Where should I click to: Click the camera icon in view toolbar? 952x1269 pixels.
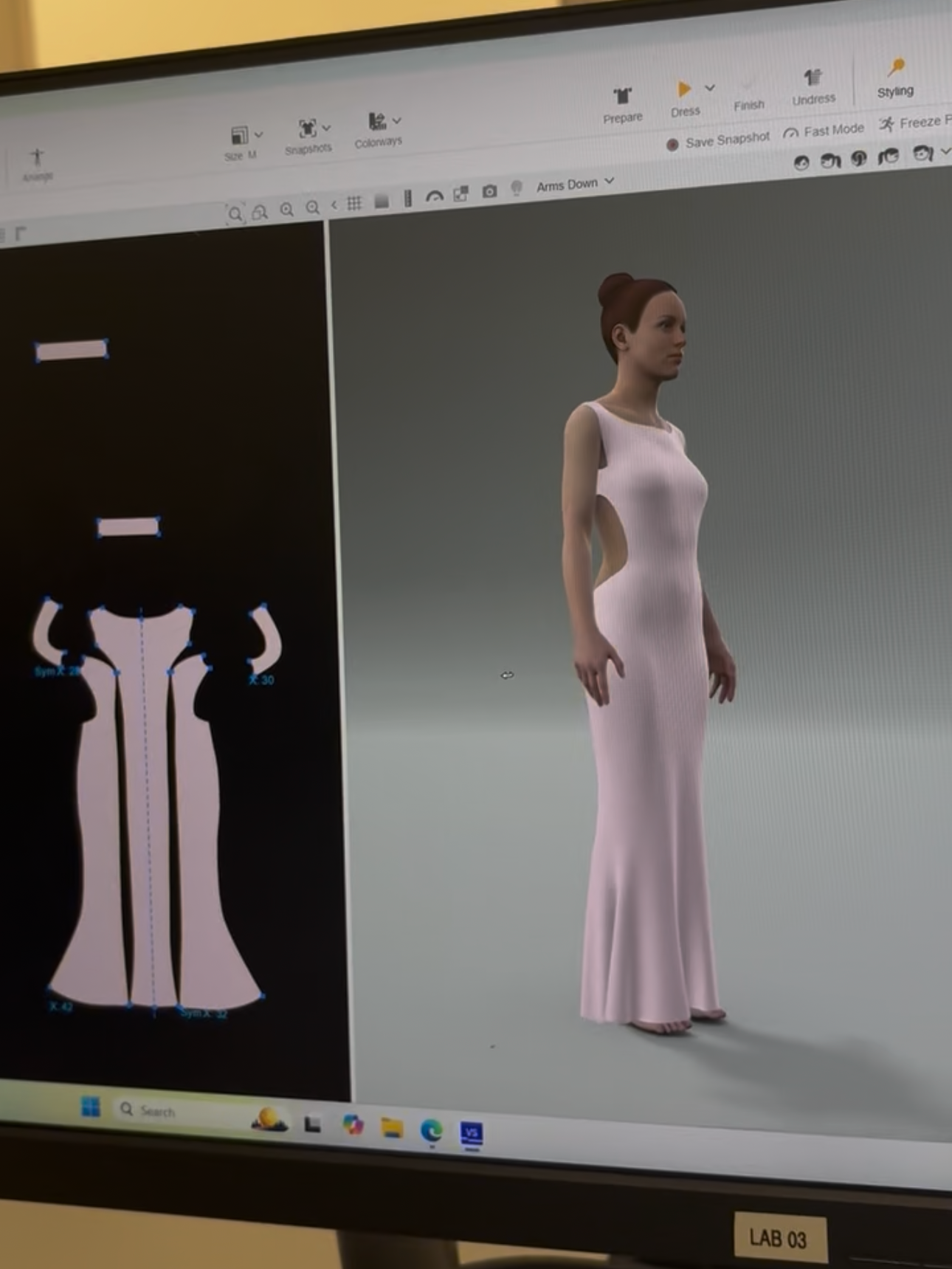tap(489, 192)
